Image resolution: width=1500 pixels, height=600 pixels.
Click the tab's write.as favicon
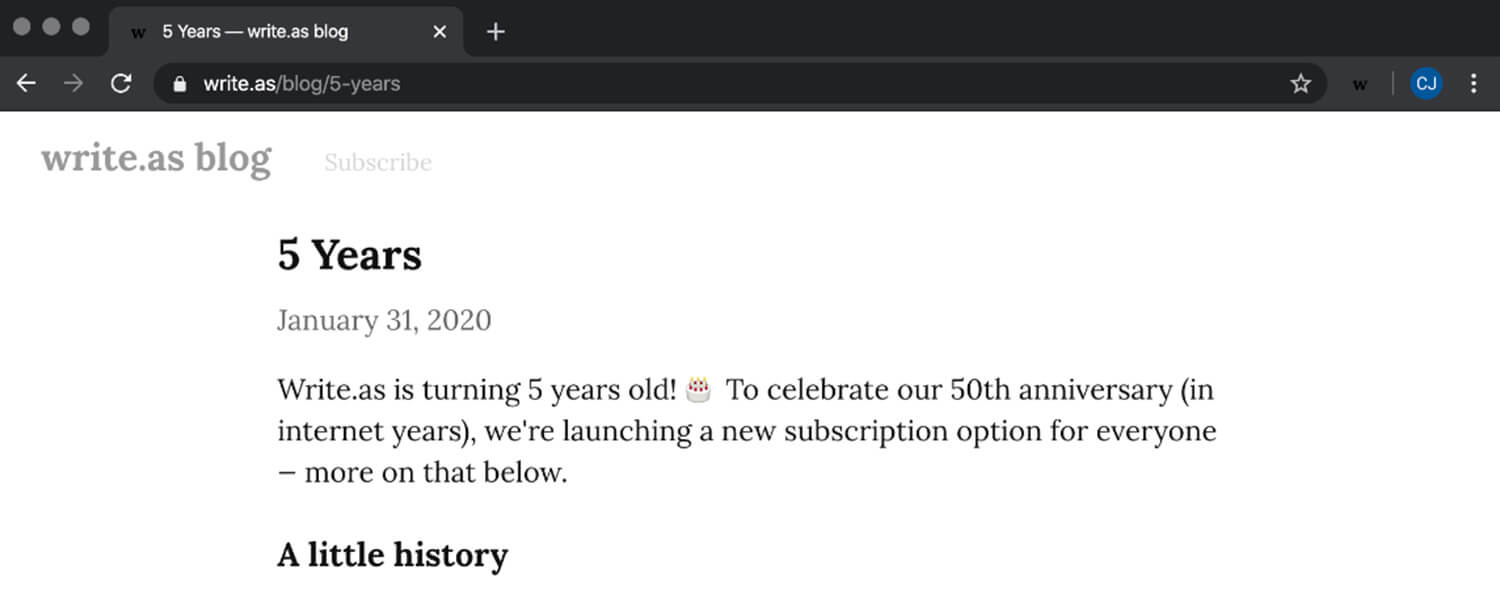tap(139, 33)
